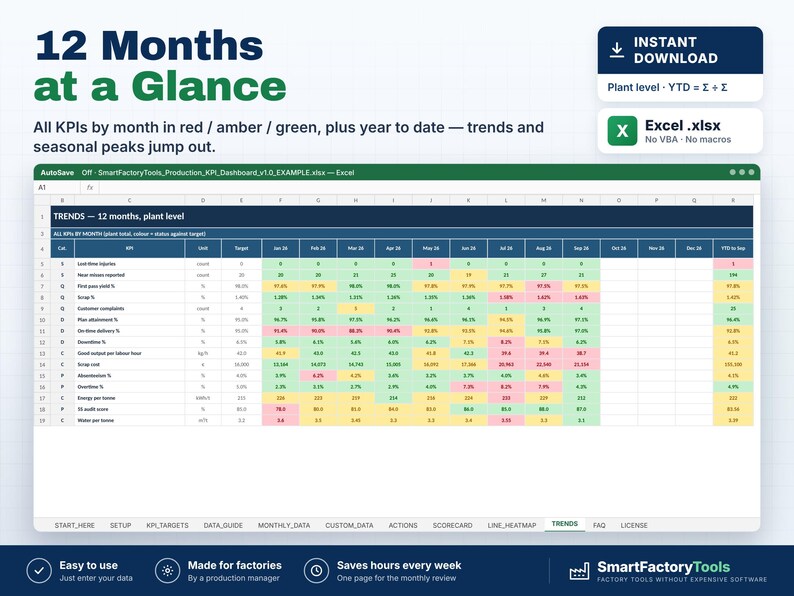Click the Jan 26 month header
The image size is (794, 596).
click(281, 248)
